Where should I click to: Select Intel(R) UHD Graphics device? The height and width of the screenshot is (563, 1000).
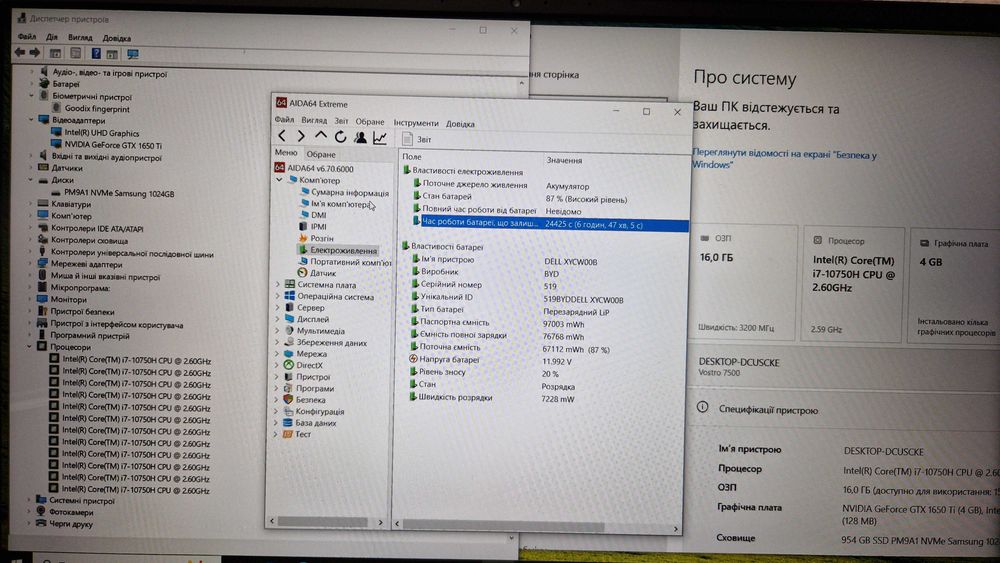click(101, 133)
